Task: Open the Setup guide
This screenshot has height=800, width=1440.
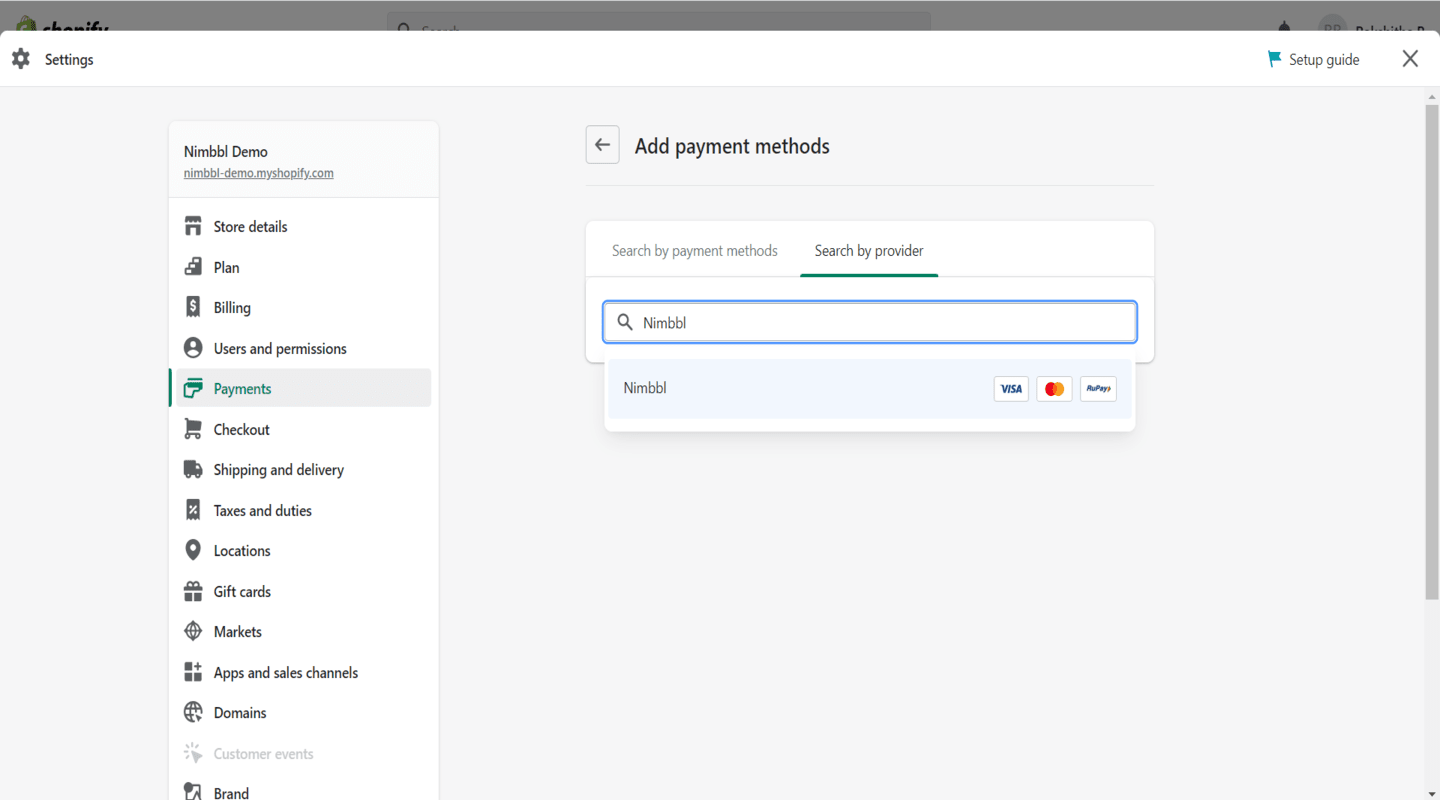Action: pos(1313,59)
